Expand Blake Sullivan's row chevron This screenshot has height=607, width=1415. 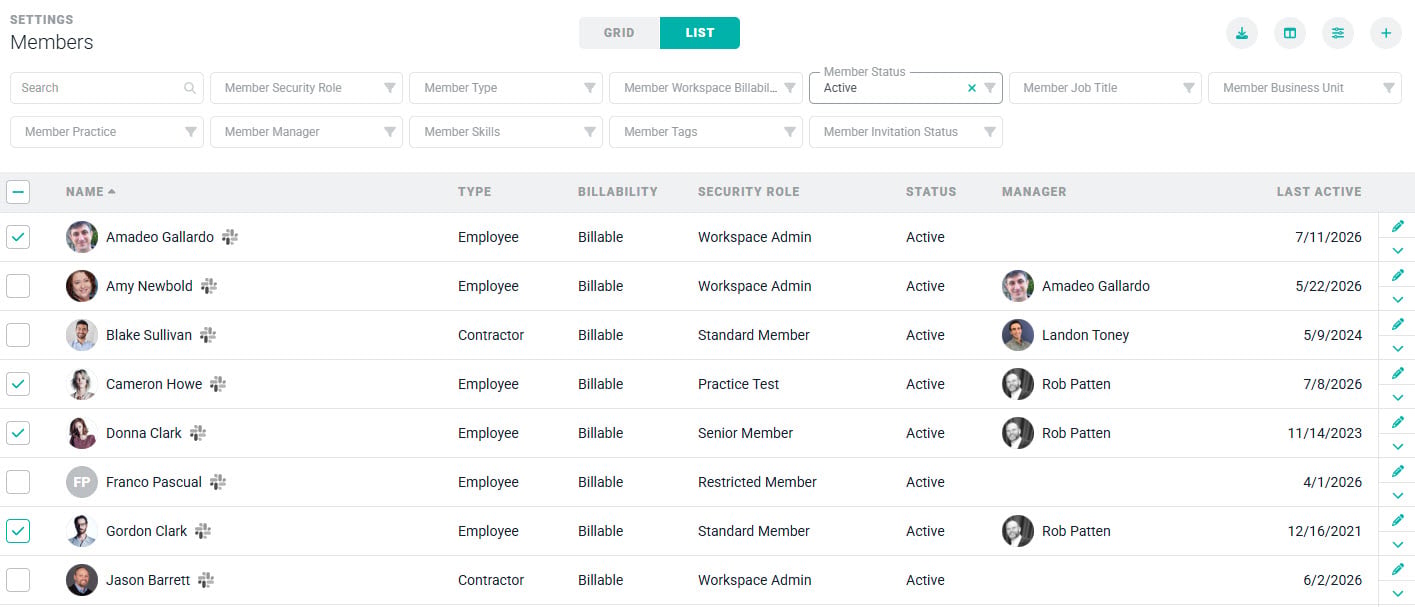tap(1398, 348)
